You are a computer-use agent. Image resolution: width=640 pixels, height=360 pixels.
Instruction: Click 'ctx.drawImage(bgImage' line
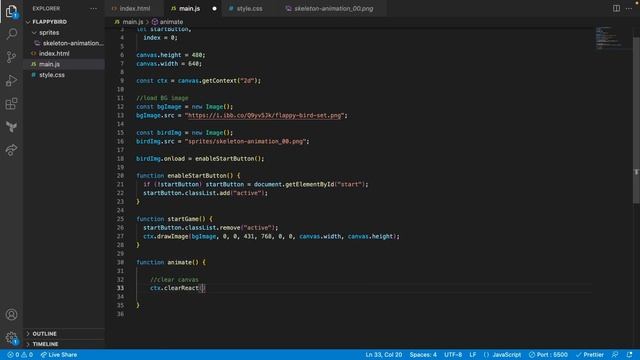click(x=271, y=236)
